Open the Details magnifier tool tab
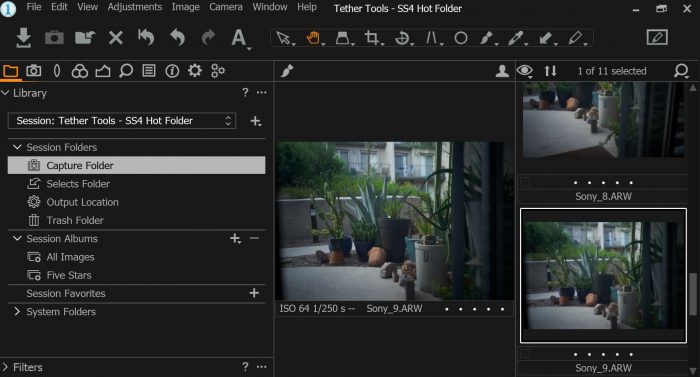Image resolution: width=700 pixels, height=377 pixels. [126, 71]
